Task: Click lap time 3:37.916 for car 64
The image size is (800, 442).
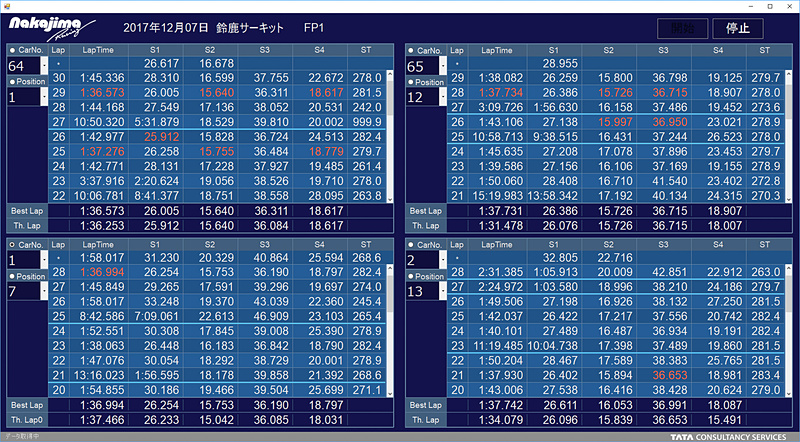Action: (x=103, y=181)
